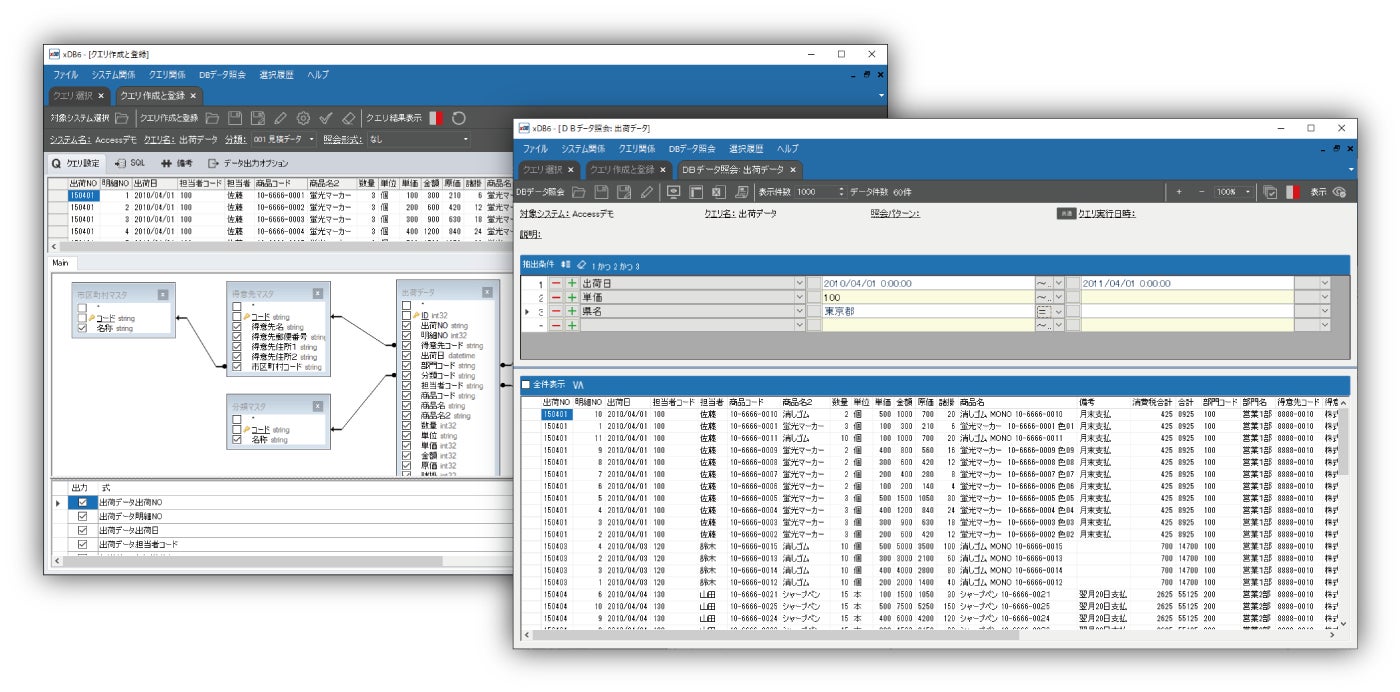This screenshot has height=692, width=1400.
Task: Click the eye icon next to 表示
Action: (x=1339, y=191)
